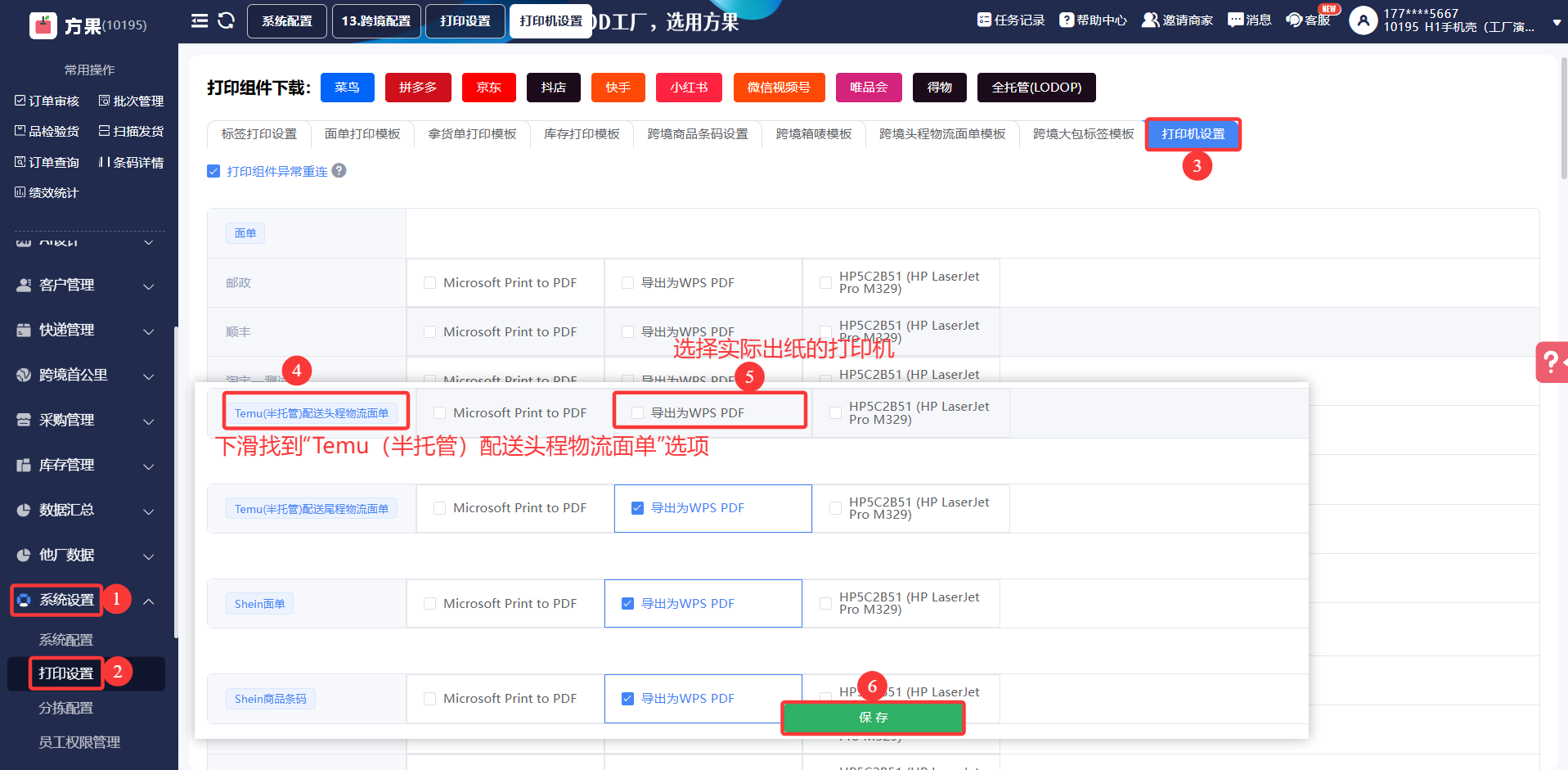Image resolution: width=1568 pixels, height=770 pixels.
Task: Toggle 打印组件异常重连 checkbox
Action: 213,171
